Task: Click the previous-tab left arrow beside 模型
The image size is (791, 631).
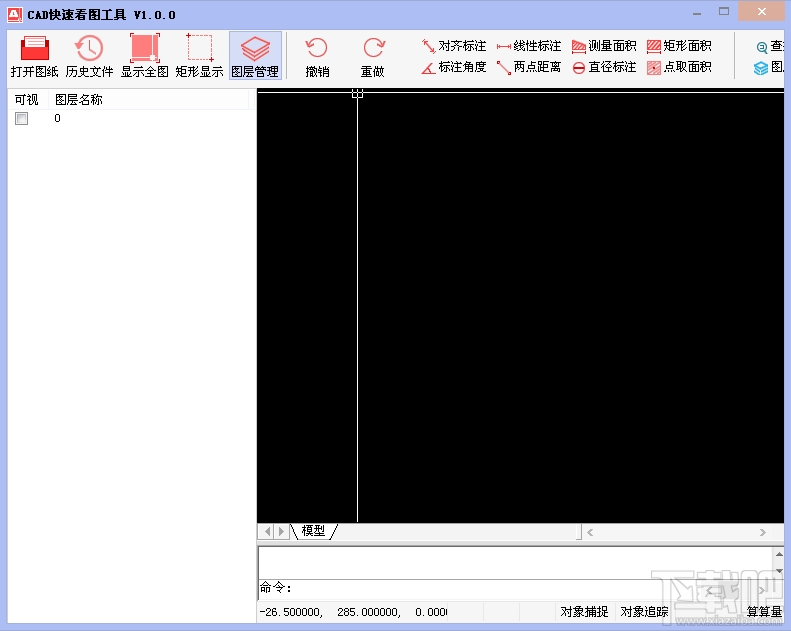Action: [x=267, y=531]
